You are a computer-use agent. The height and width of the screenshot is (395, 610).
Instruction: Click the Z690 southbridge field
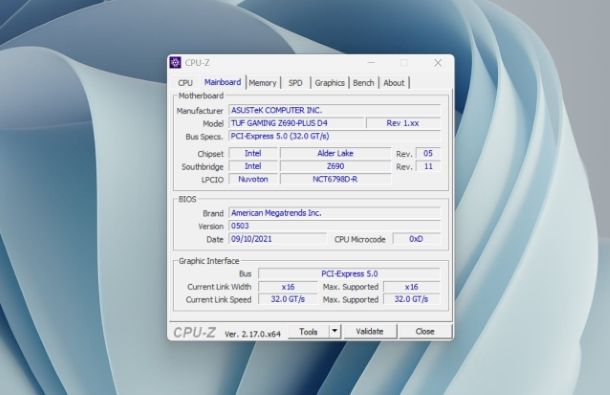point(335,167)
